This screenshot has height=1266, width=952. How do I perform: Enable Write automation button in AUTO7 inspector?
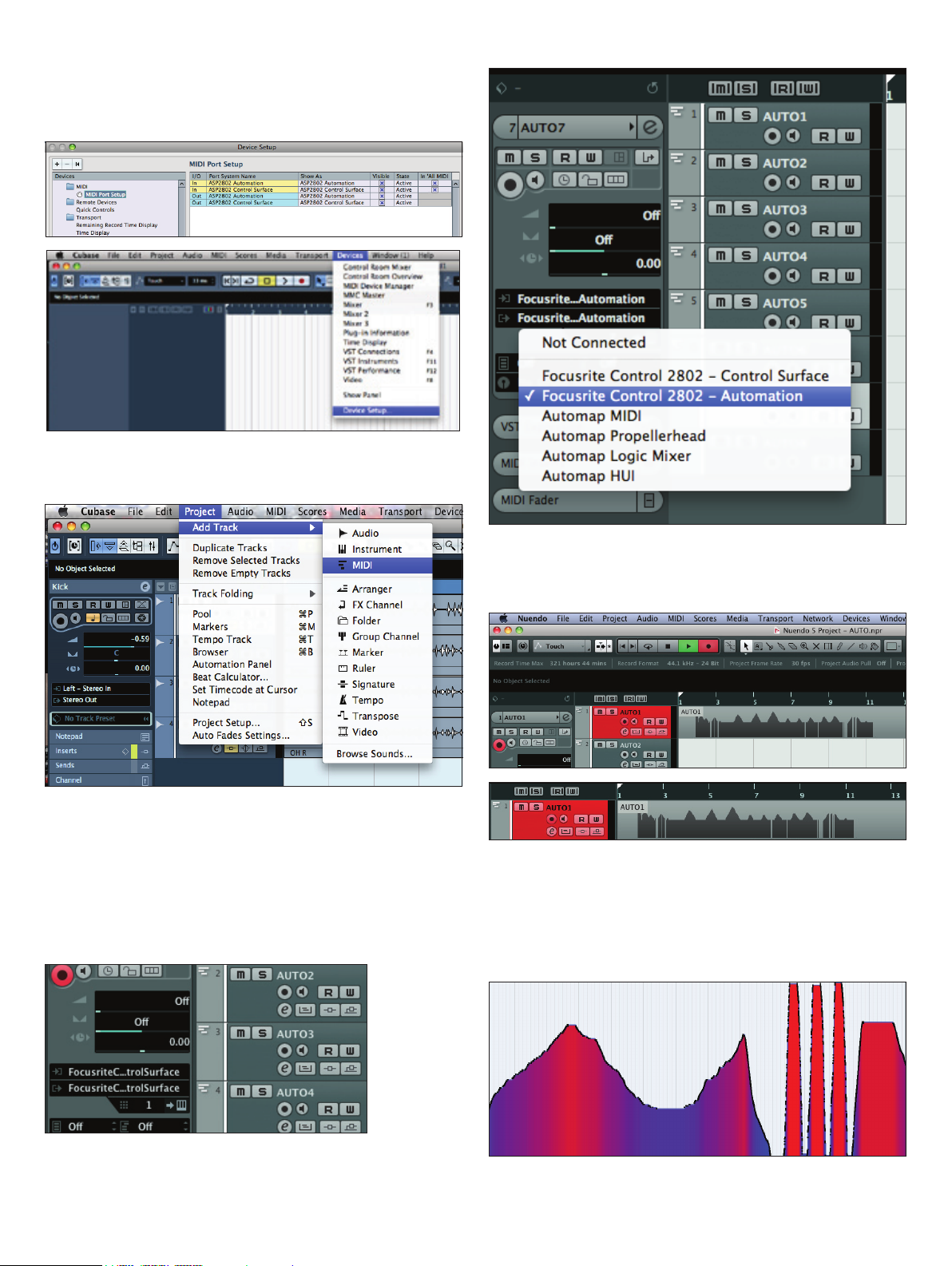pyautogui.click(x=590, y=157)
